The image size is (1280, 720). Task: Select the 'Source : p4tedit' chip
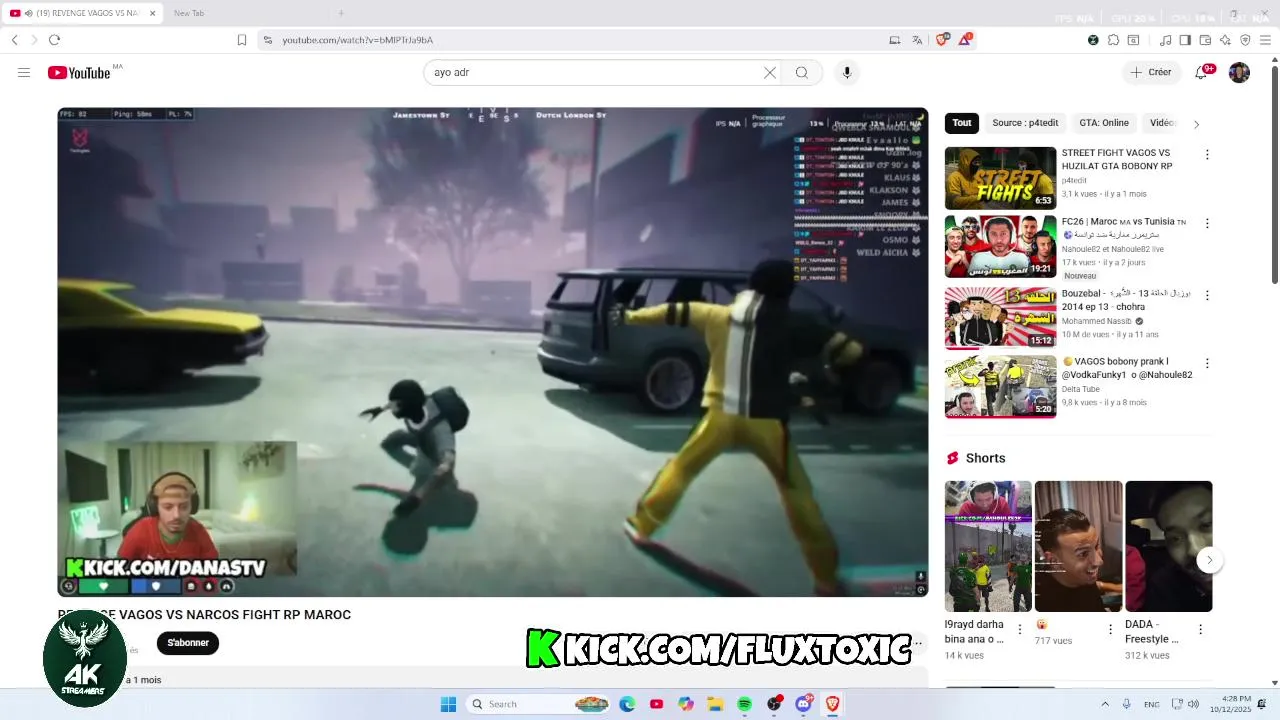pyautogui.click(x=1025, y=123)
